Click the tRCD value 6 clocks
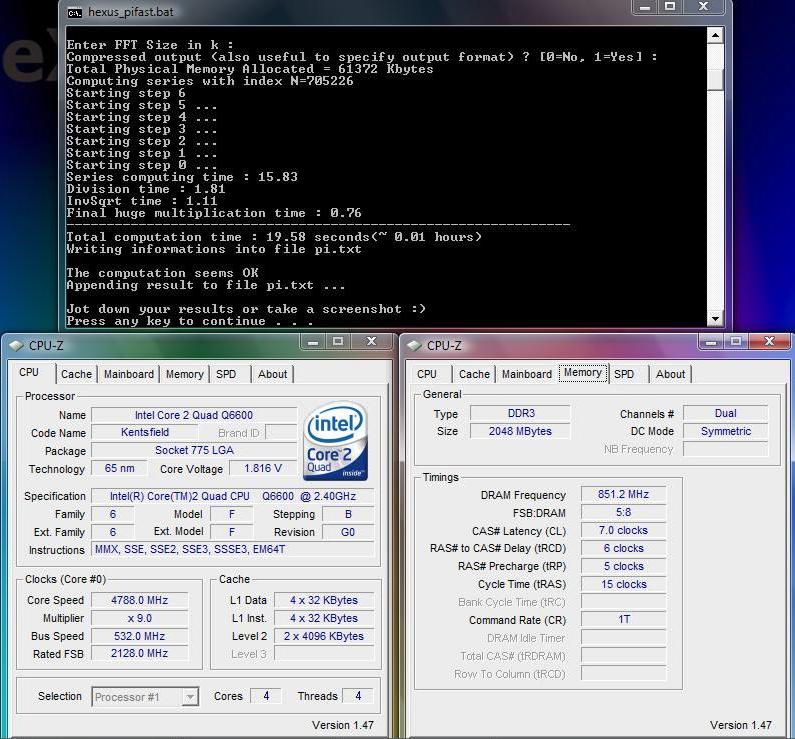Image resolution: width=795 pixels, height=739 pixels. (x=624, y=548)
